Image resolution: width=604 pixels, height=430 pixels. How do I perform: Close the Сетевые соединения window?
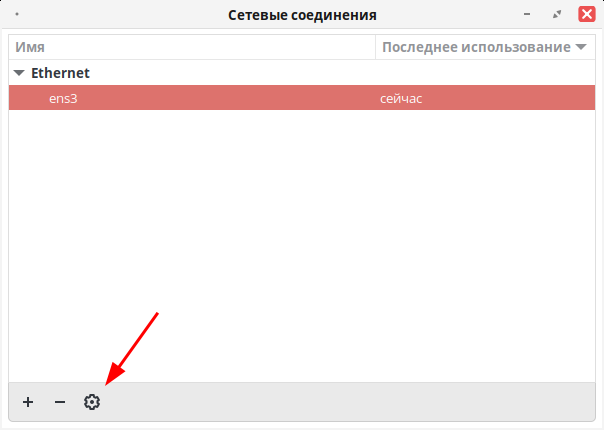click(587, 14)
